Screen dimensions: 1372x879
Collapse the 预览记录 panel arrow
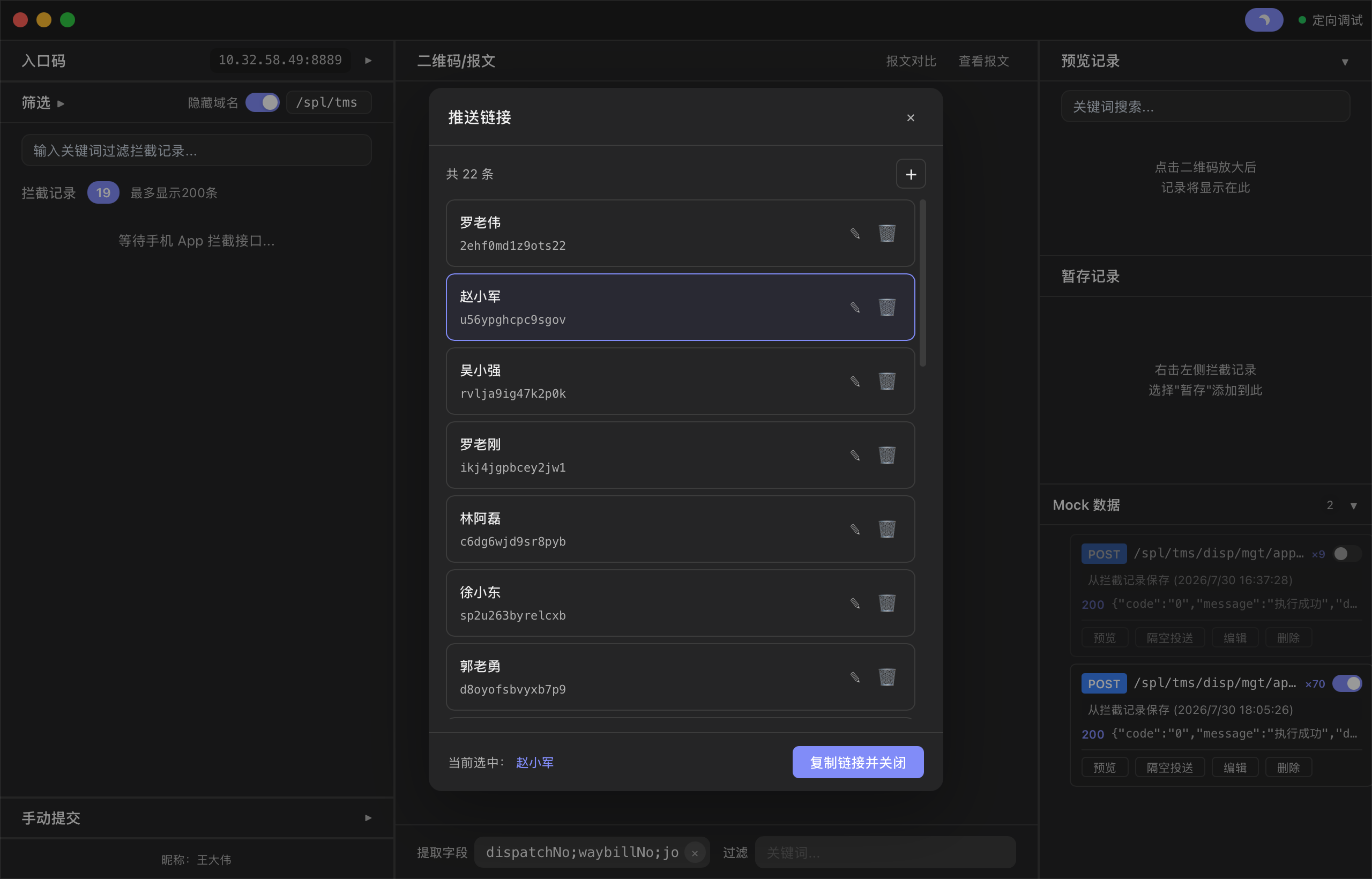[x=1345, y=62]
